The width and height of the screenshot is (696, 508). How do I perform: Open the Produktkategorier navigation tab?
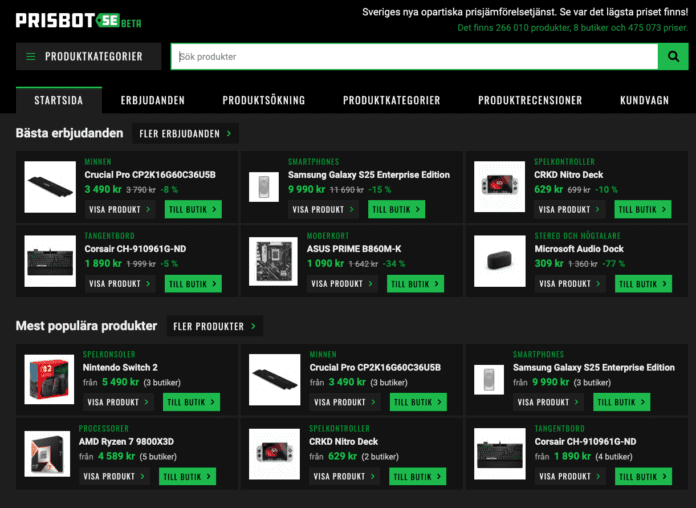(392, 100)
